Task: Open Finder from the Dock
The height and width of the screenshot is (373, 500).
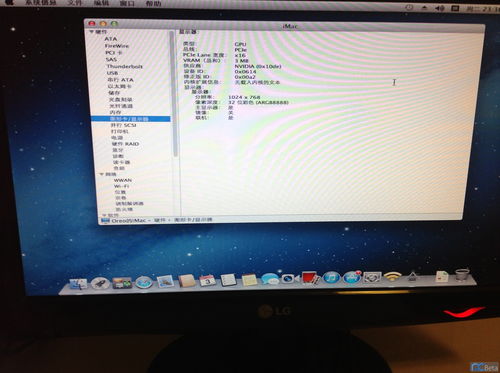Action: [78, 284]
